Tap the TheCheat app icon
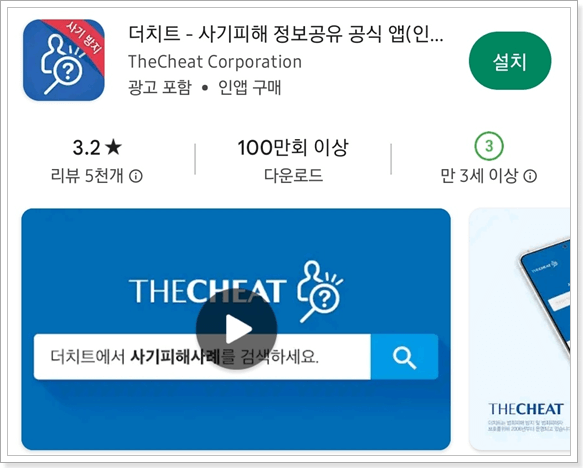Viewport: 583px width, 468px height. [x=64, y=60]
